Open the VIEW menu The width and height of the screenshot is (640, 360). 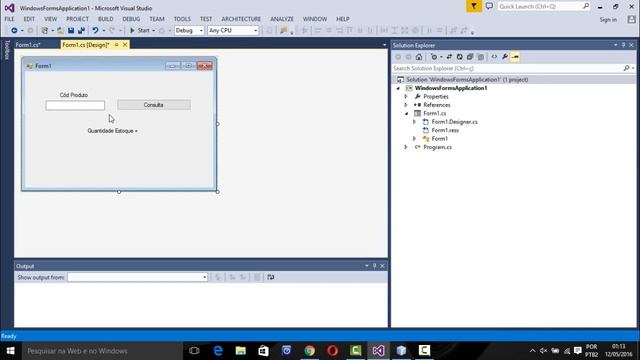(x=51, y=19)
